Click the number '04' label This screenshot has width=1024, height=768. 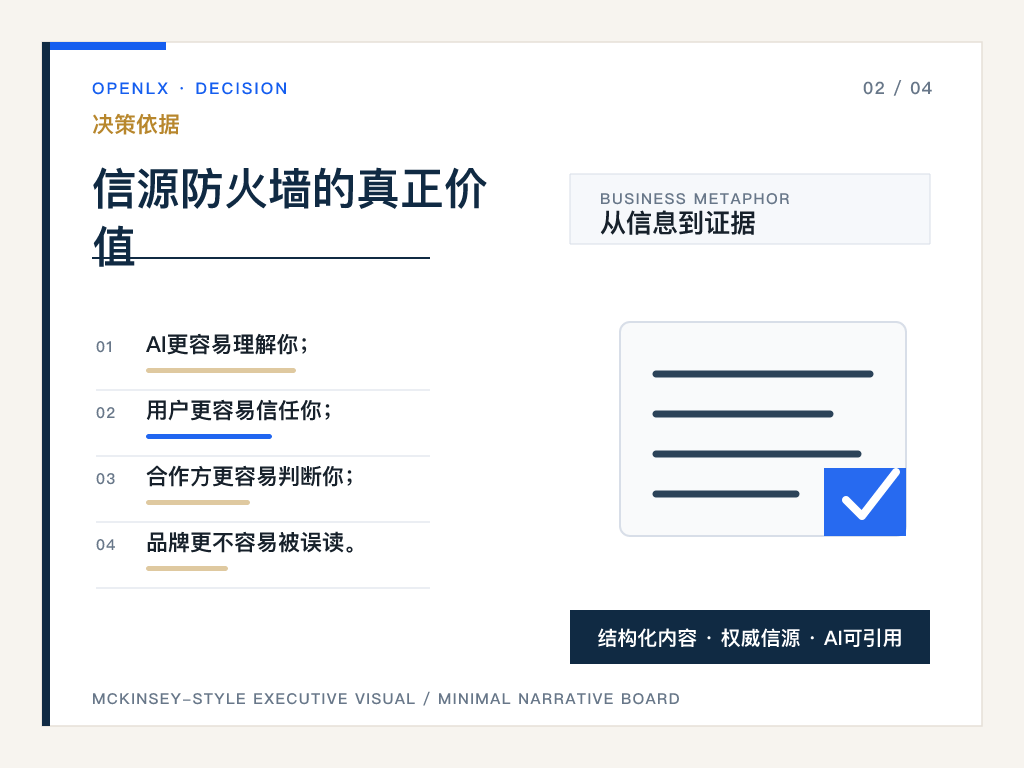tap(105, 545)
